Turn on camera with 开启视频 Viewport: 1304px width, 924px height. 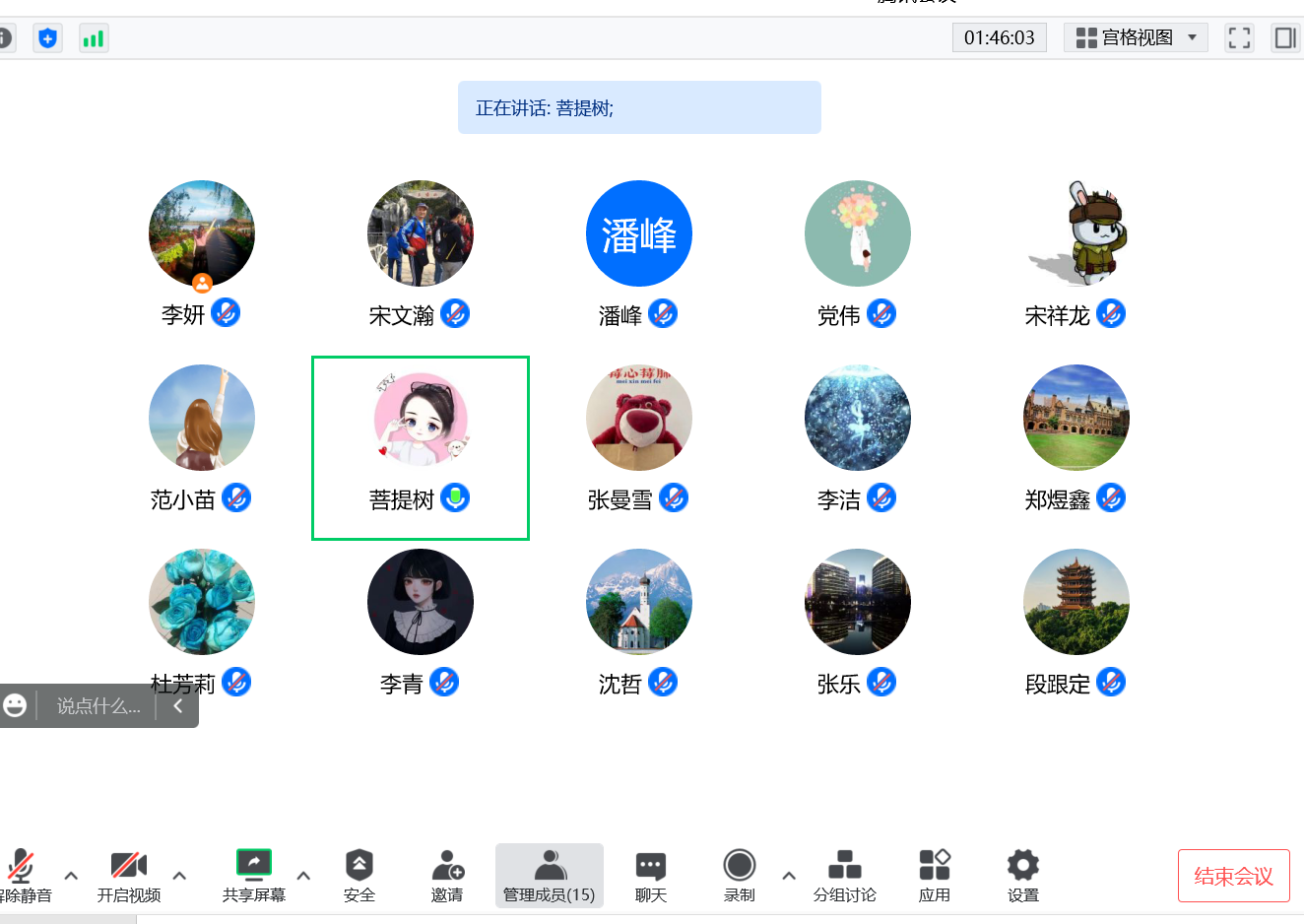pyautogui.click(x=129, y=875)
